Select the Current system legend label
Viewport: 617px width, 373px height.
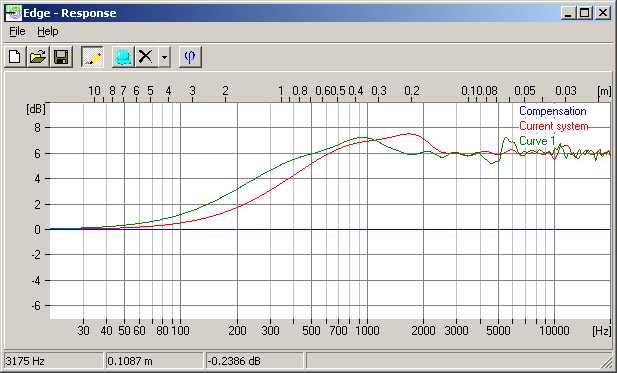pos(554,126)
